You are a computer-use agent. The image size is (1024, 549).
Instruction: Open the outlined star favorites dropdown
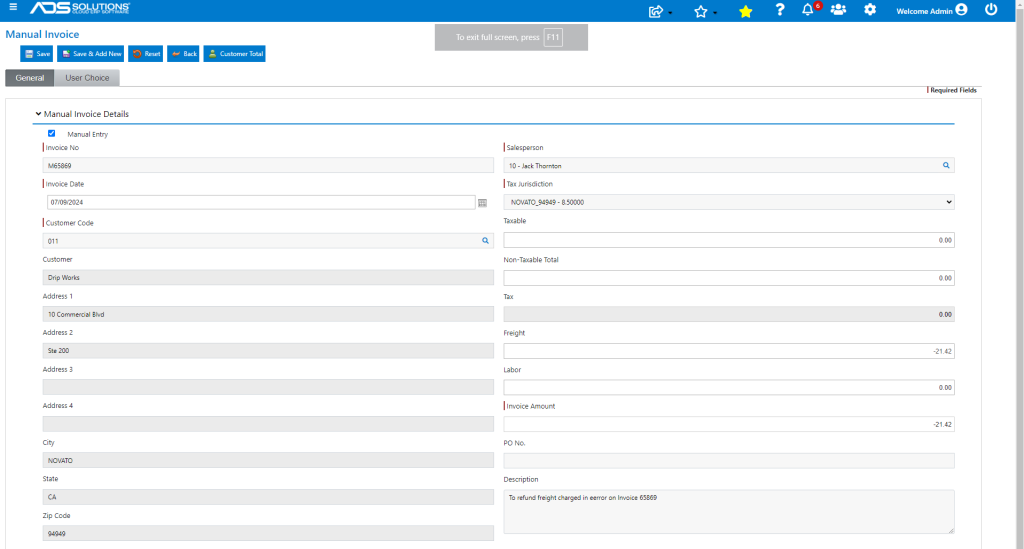point(705,11)
